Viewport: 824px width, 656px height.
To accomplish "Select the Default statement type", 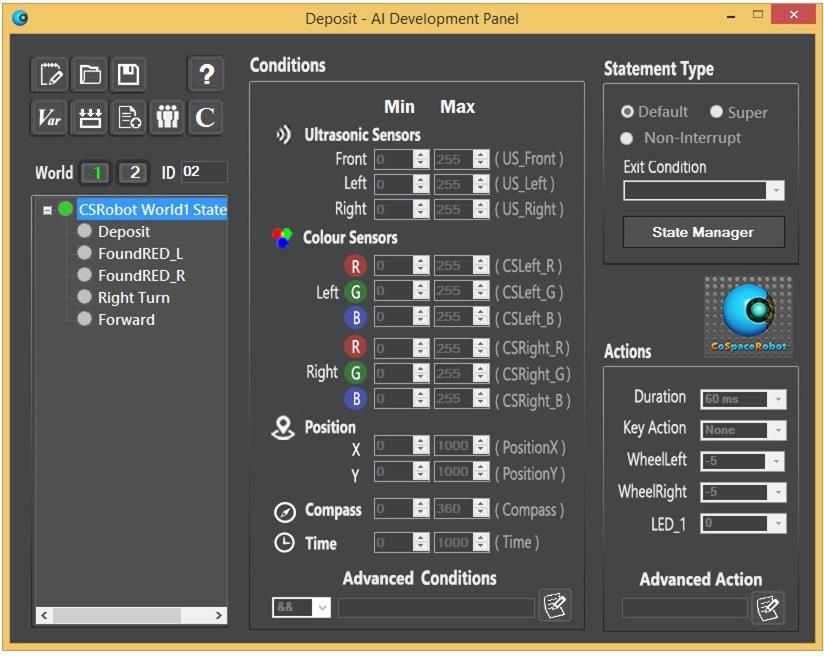I will [x=628, y=112].
